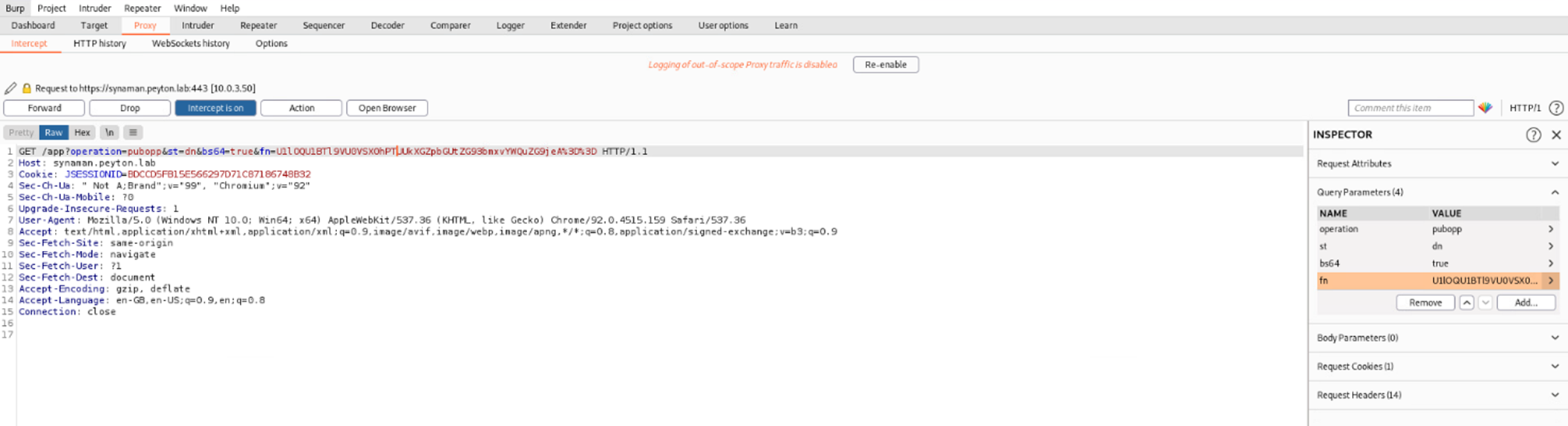Screen dimensions: 1568x426
Task: Click Re-enable out-of-scope logging
Action: coord(886,65)
